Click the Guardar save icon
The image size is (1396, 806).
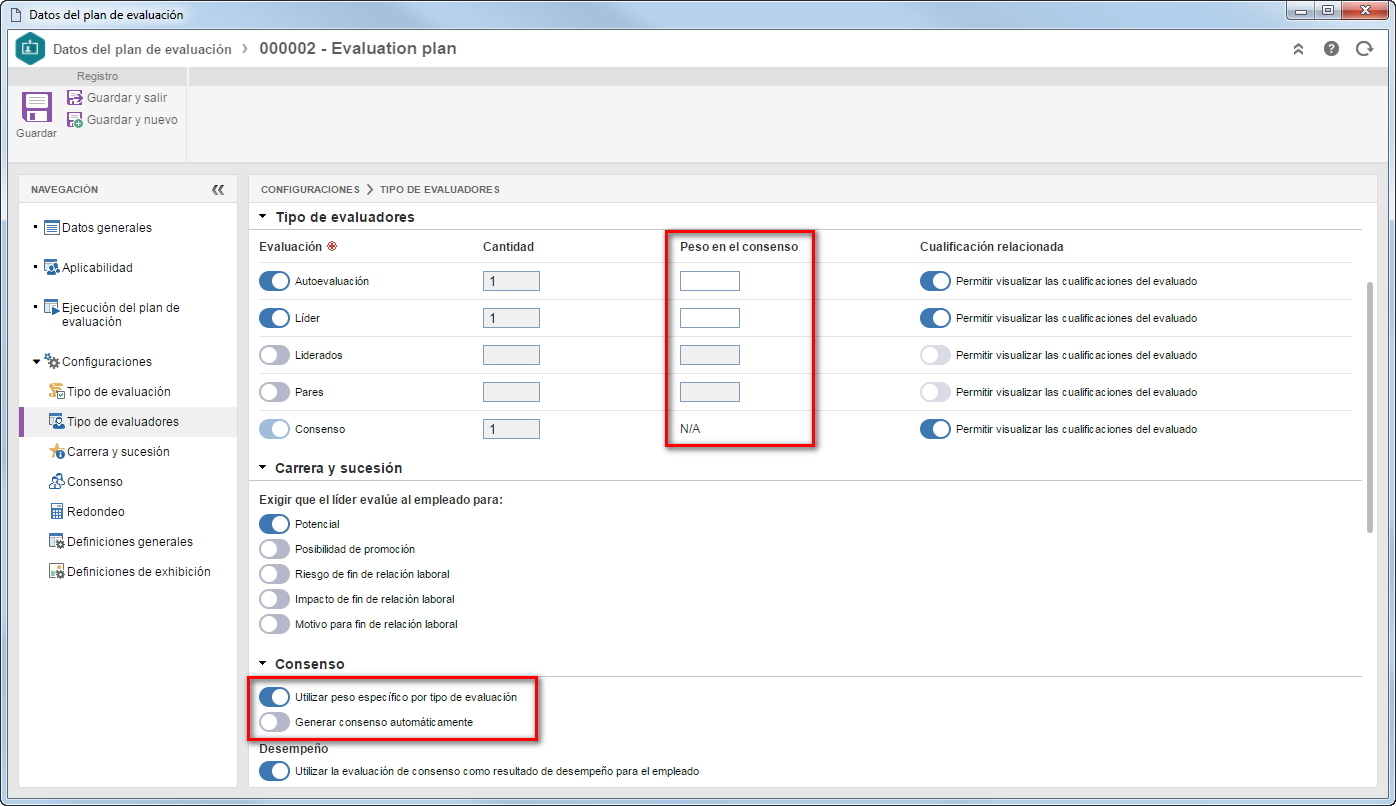tap(36, 107)
